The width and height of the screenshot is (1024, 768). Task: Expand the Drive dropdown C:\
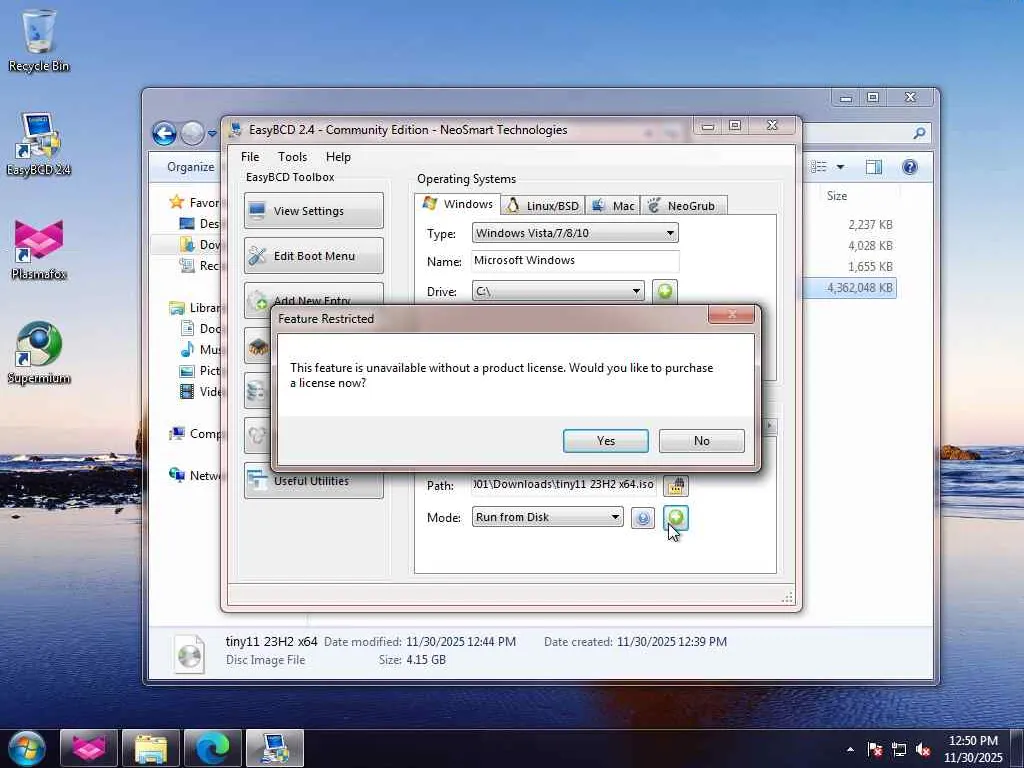click(558, 291)
